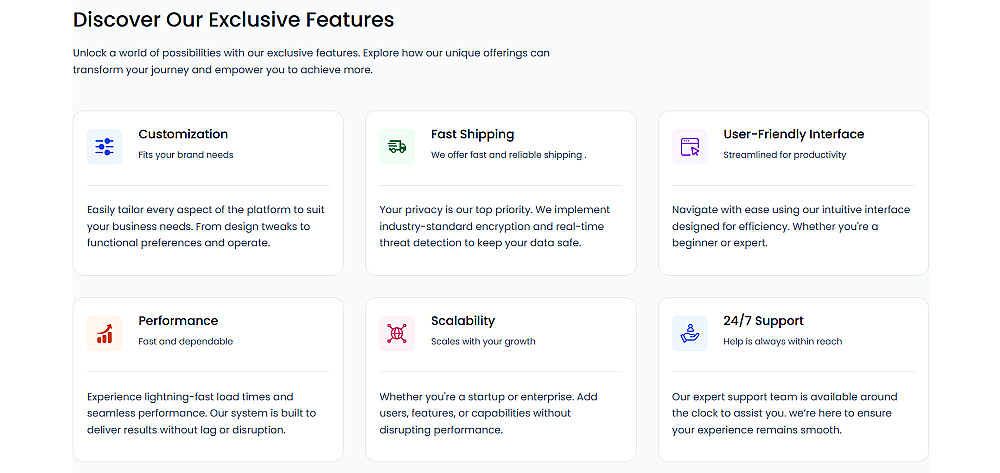Click the Scalability globe network icon

tap(397, 333)
